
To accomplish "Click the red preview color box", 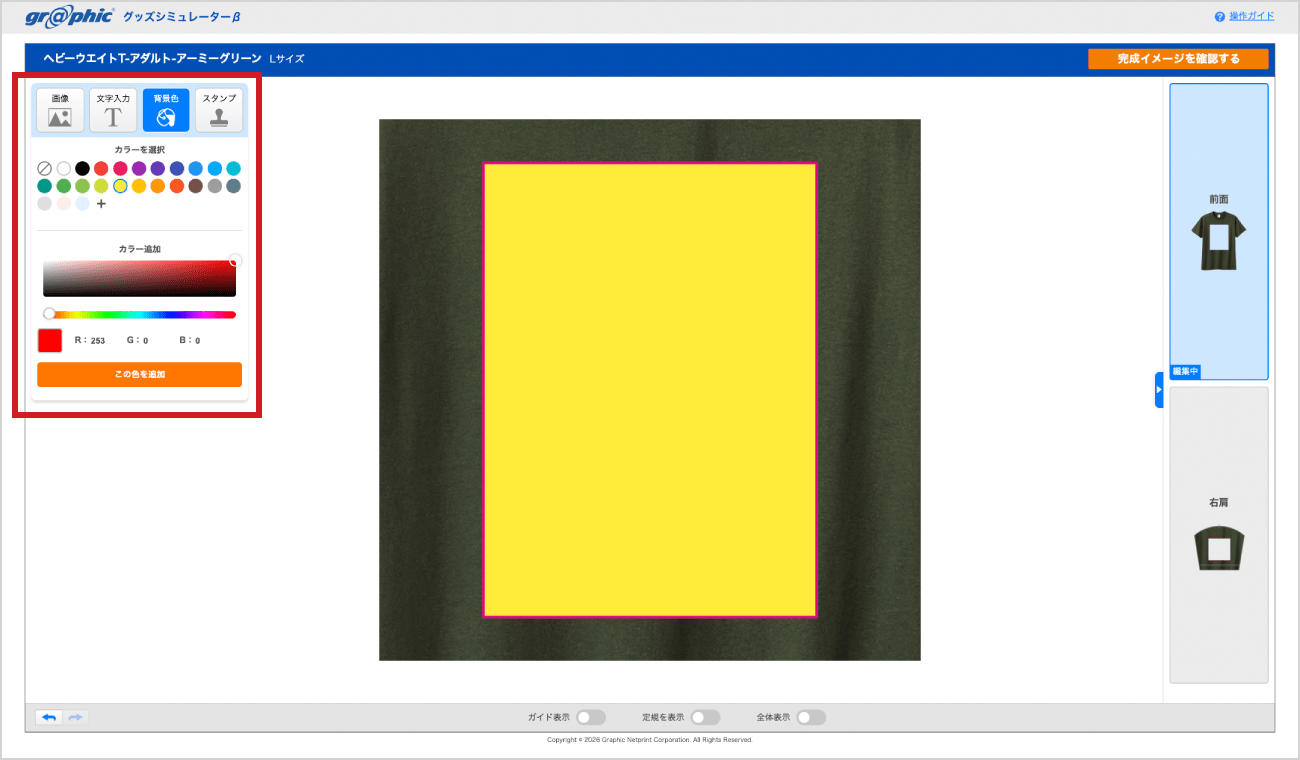I will click(50, 340).
